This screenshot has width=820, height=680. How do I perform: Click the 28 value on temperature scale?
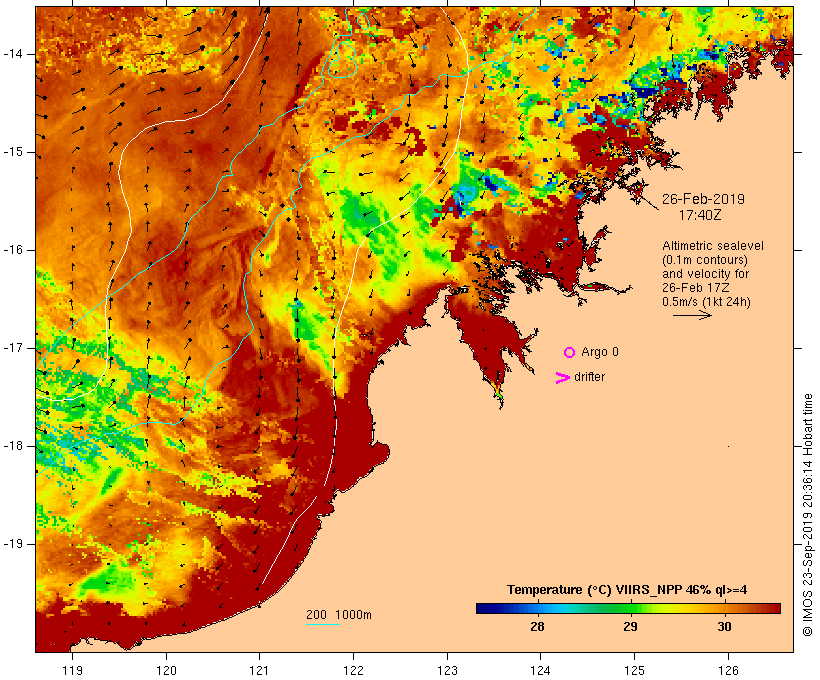[537, 626]
